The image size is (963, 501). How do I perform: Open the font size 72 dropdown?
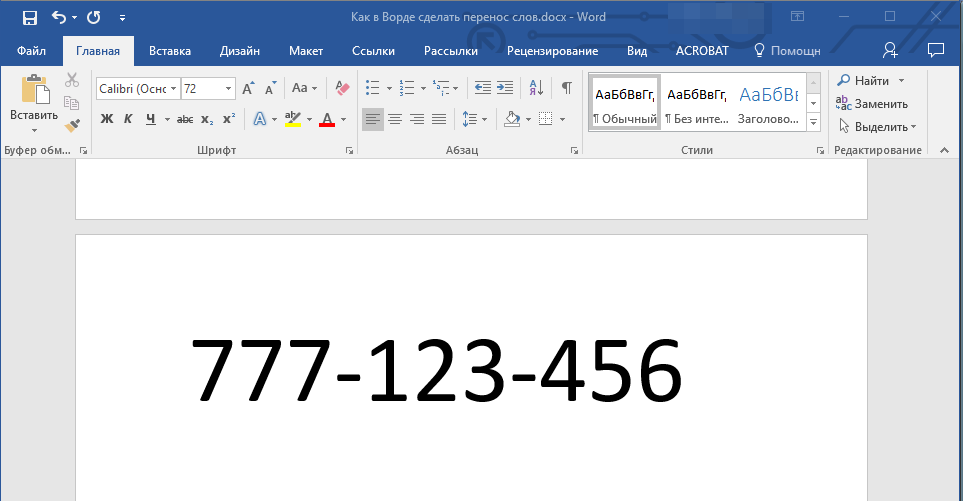tap(228, 88)
